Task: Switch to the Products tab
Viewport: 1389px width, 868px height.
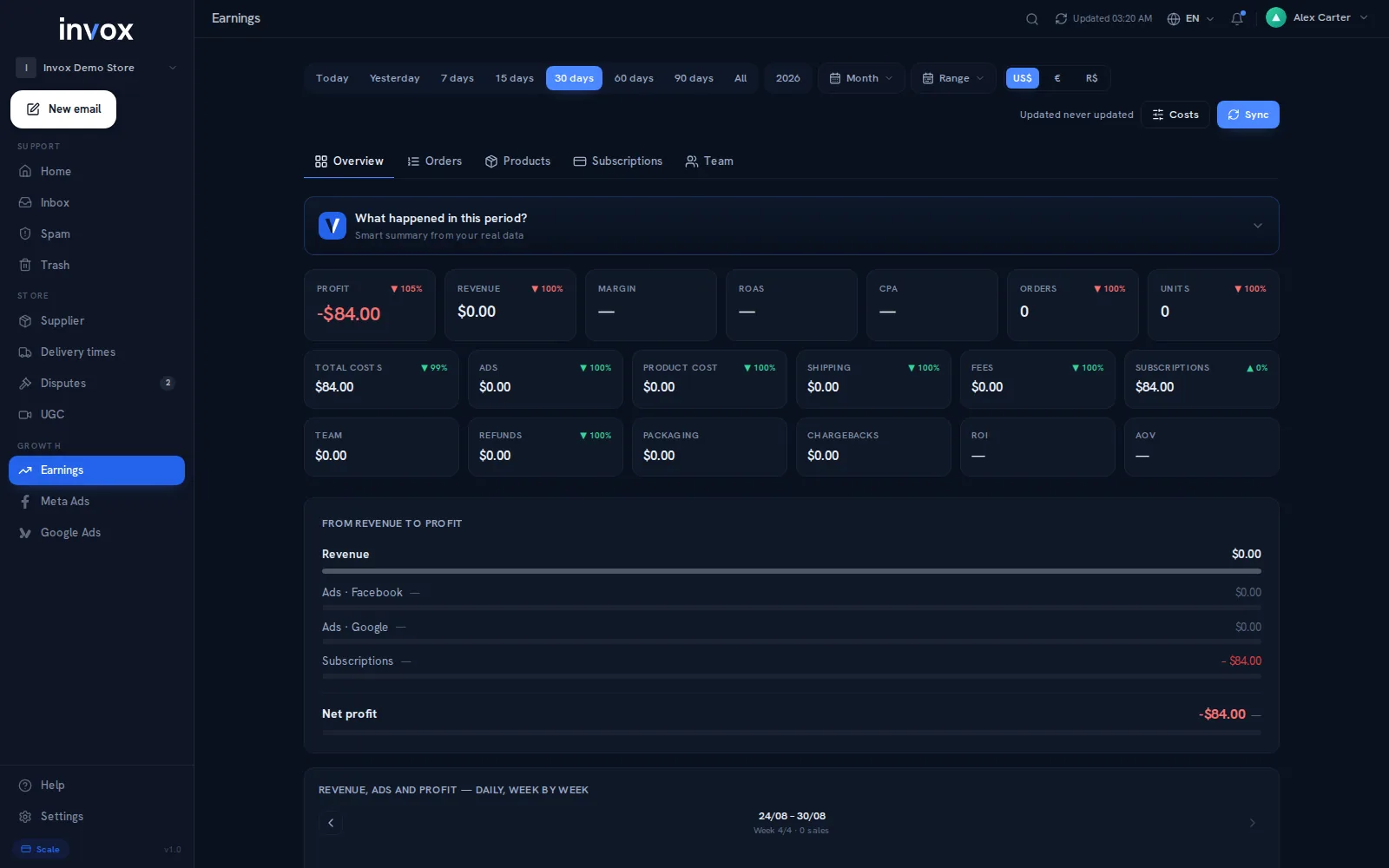Action: (517, 161)
